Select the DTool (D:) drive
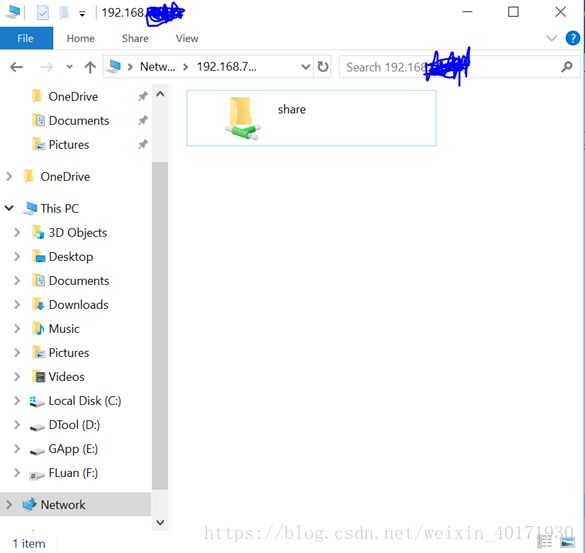 pyautogui.click(x=74, y=425)
